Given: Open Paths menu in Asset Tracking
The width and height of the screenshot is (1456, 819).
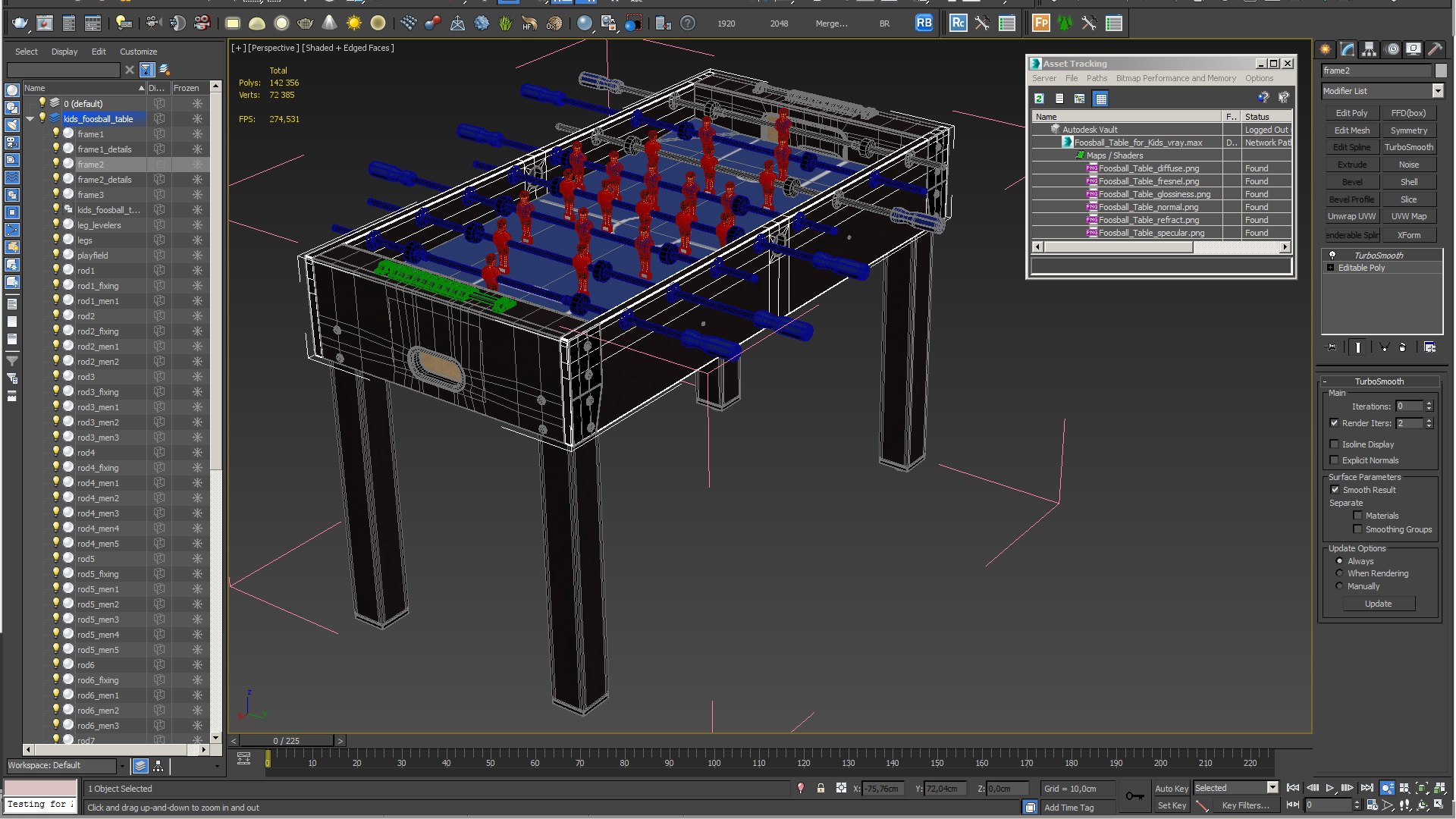Looking at the screenshot, I should tap(1097, 78).
